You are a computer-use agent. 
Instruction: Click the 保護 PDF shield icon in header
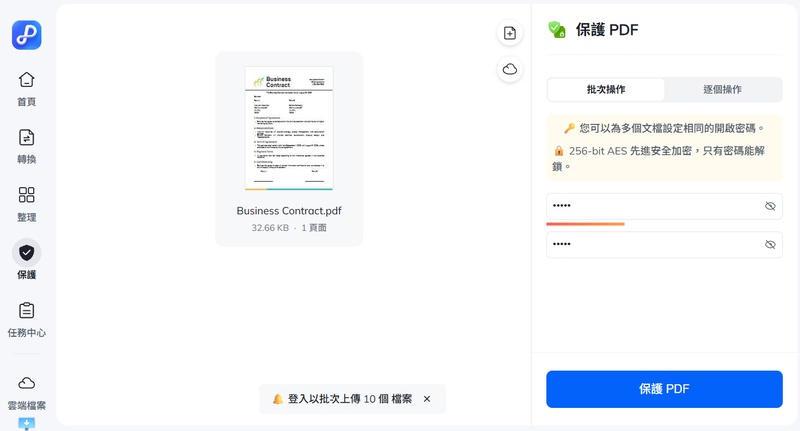(x=557, y=30)
